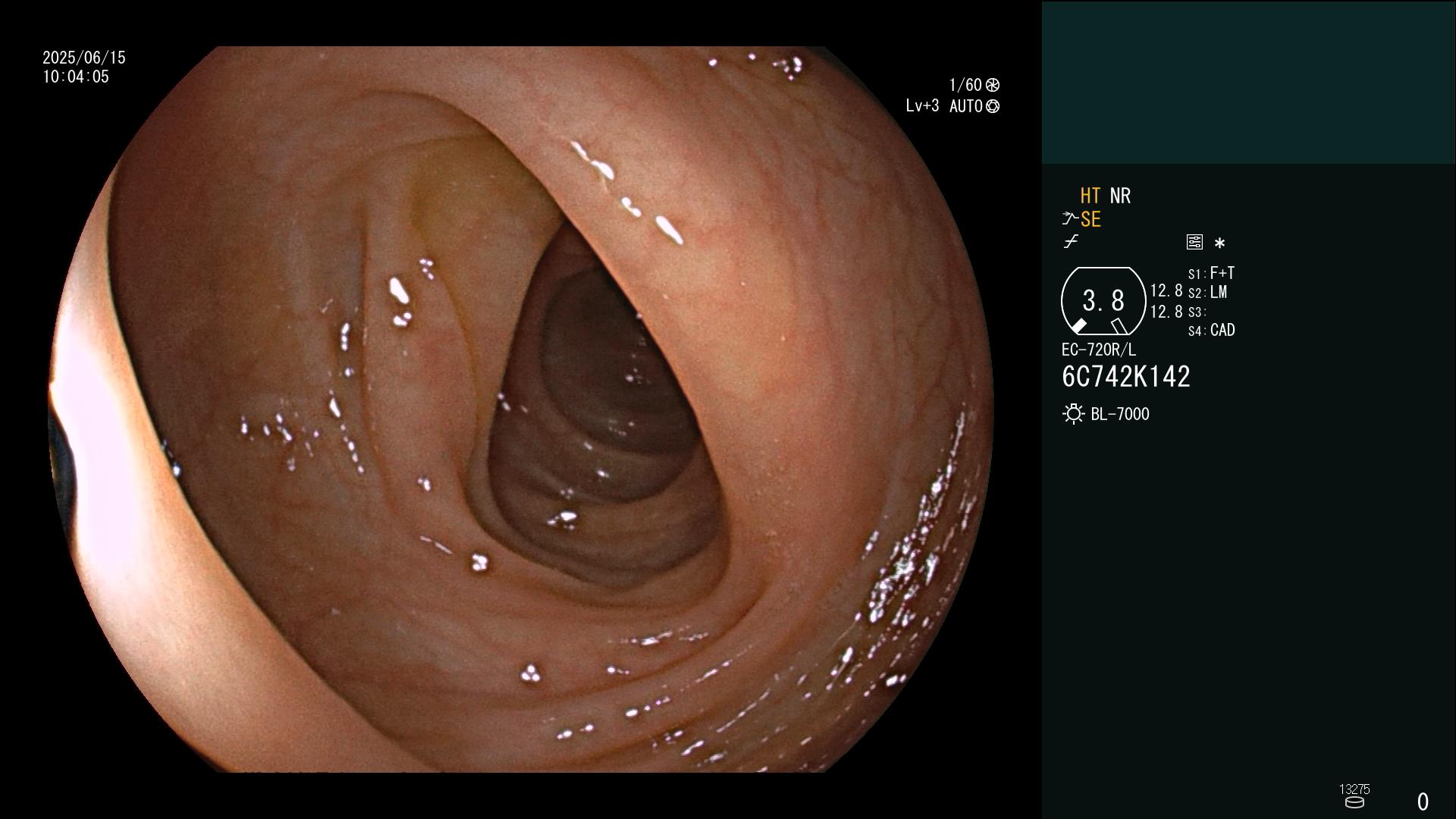Click the tone curve icon below SE
This screenshot has width=1456, height=819.
pos(1071,242)
